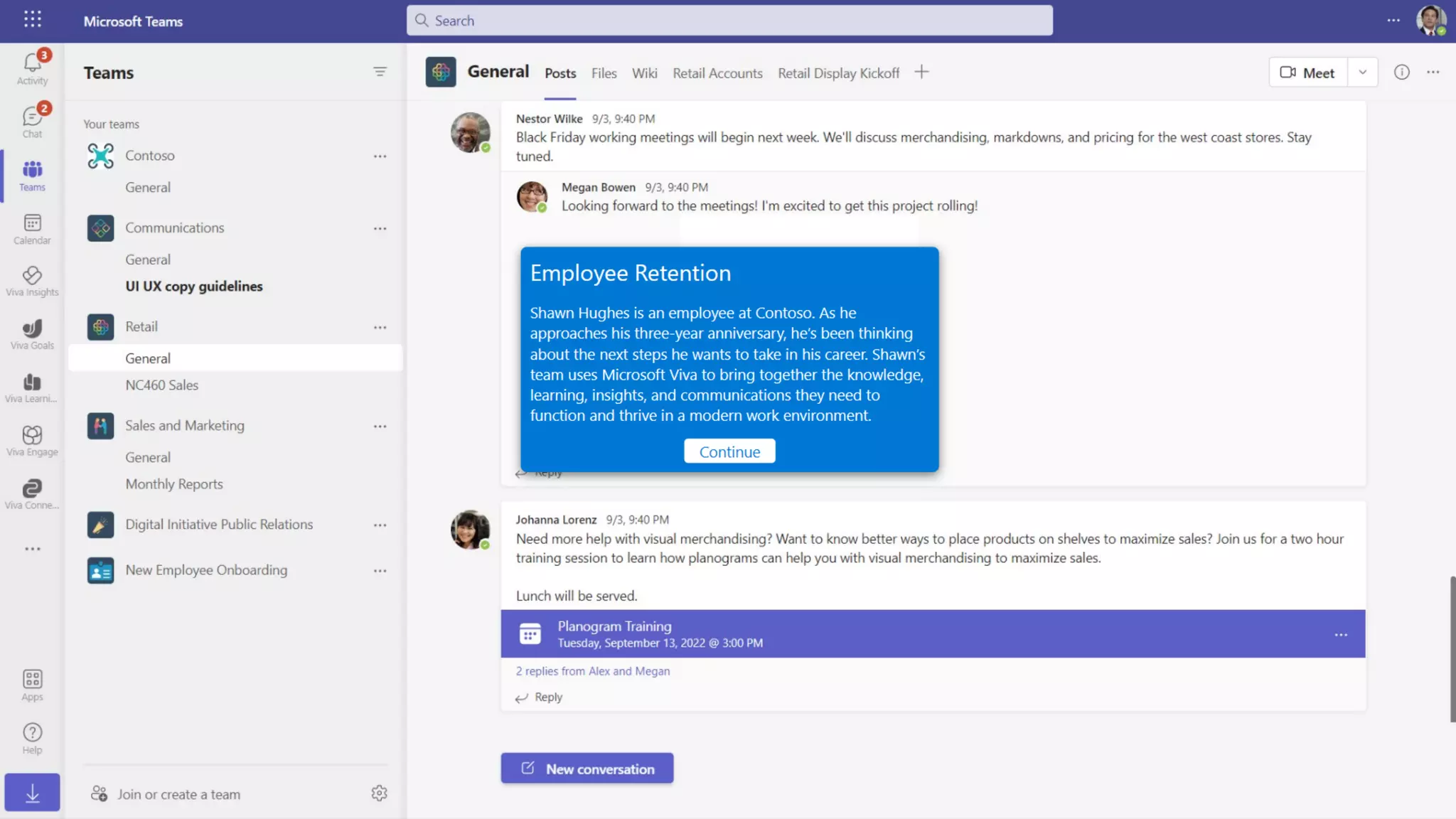This screenshot has height=819, width=1456.
Task: Switch to the Files tab
Action: 604,73
